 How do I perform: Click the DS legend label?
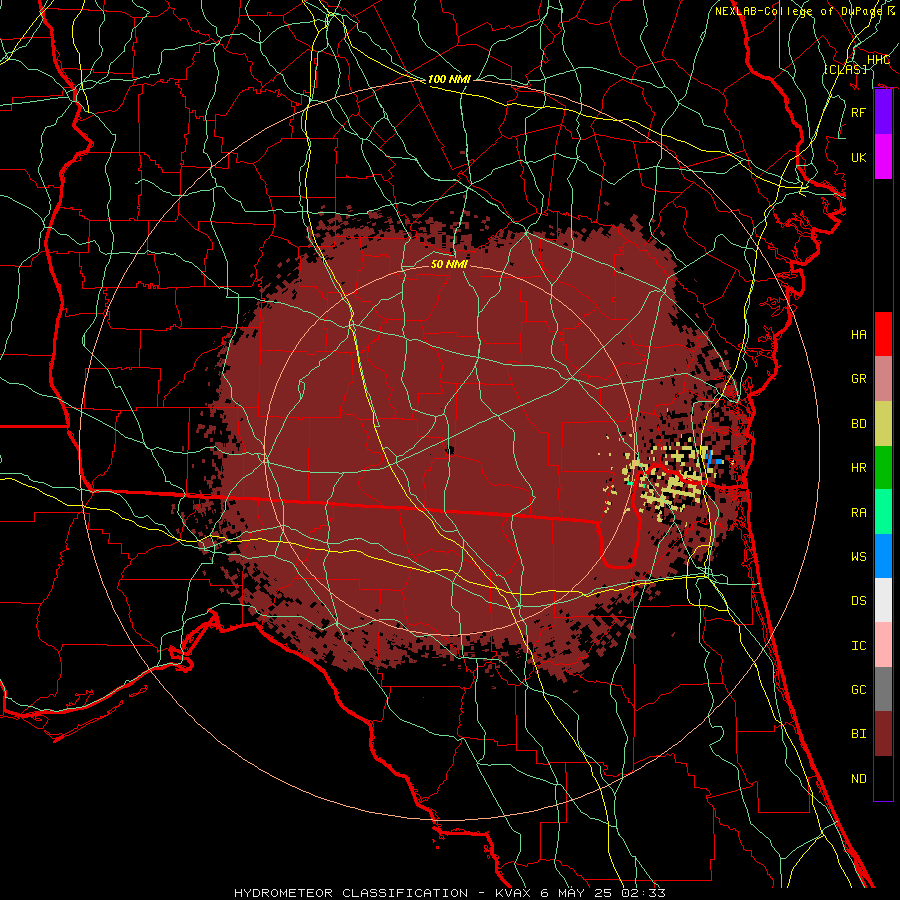pos(858,600)
